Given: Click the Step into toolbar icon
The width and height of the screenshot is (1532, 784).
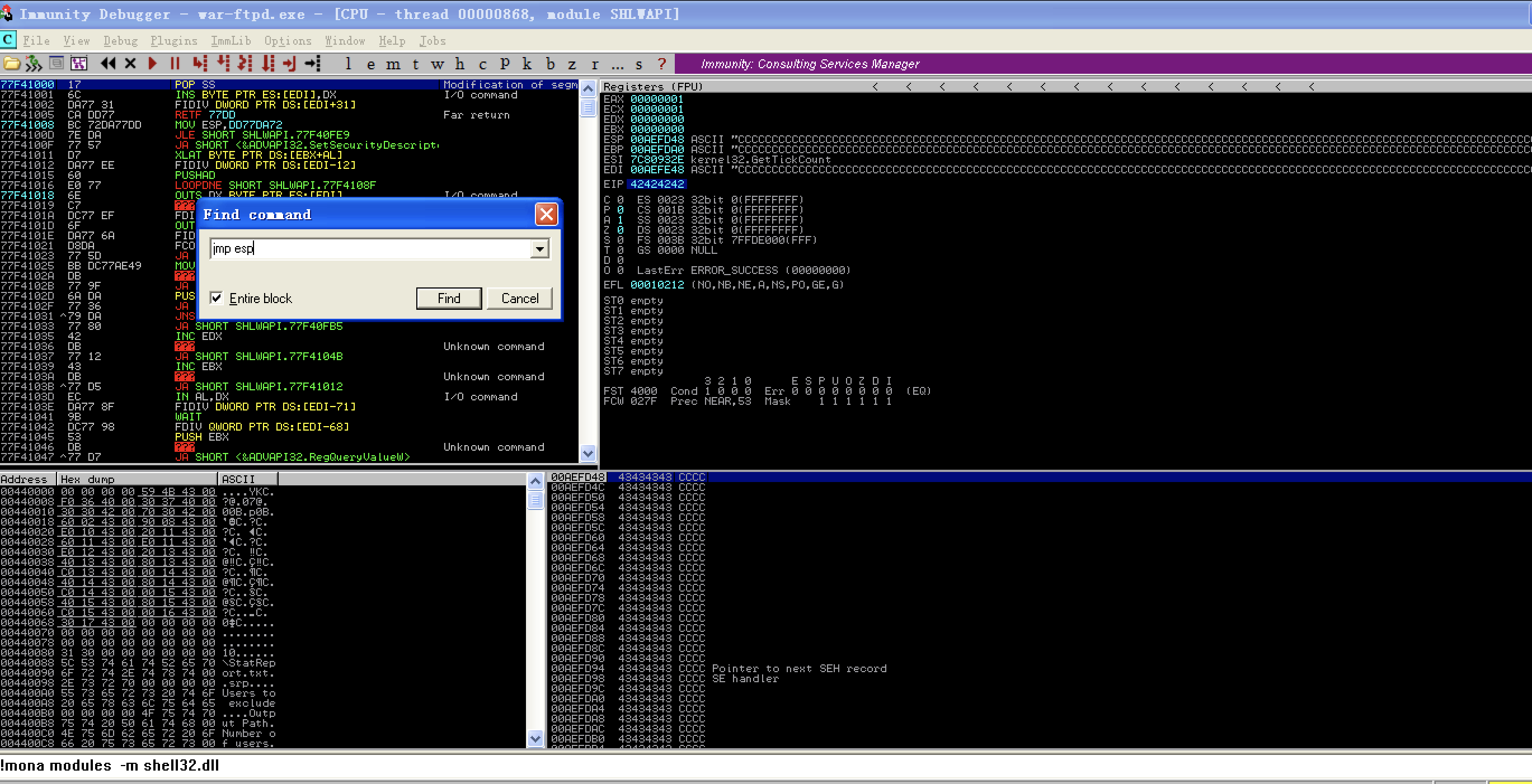Looking at the screenshot, I should tap(200, 63).
